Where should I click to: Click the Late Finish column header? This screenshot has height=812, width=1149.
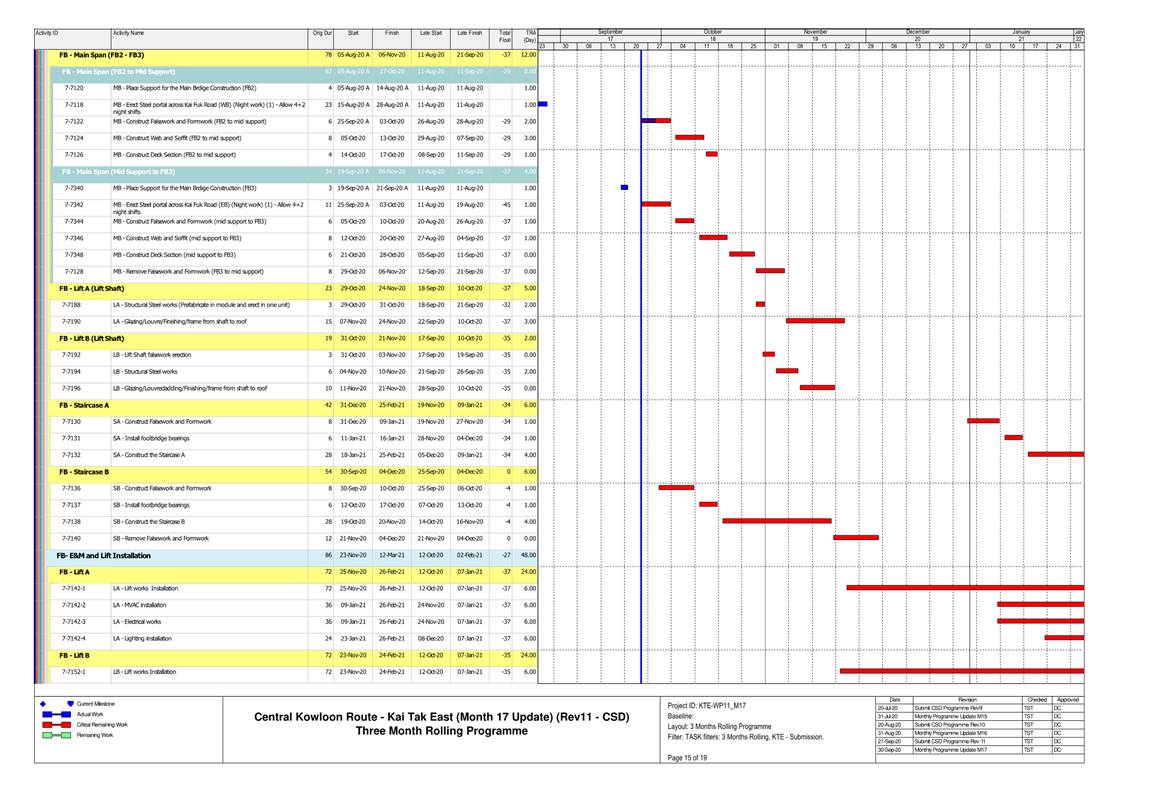[x=469, y=33]
